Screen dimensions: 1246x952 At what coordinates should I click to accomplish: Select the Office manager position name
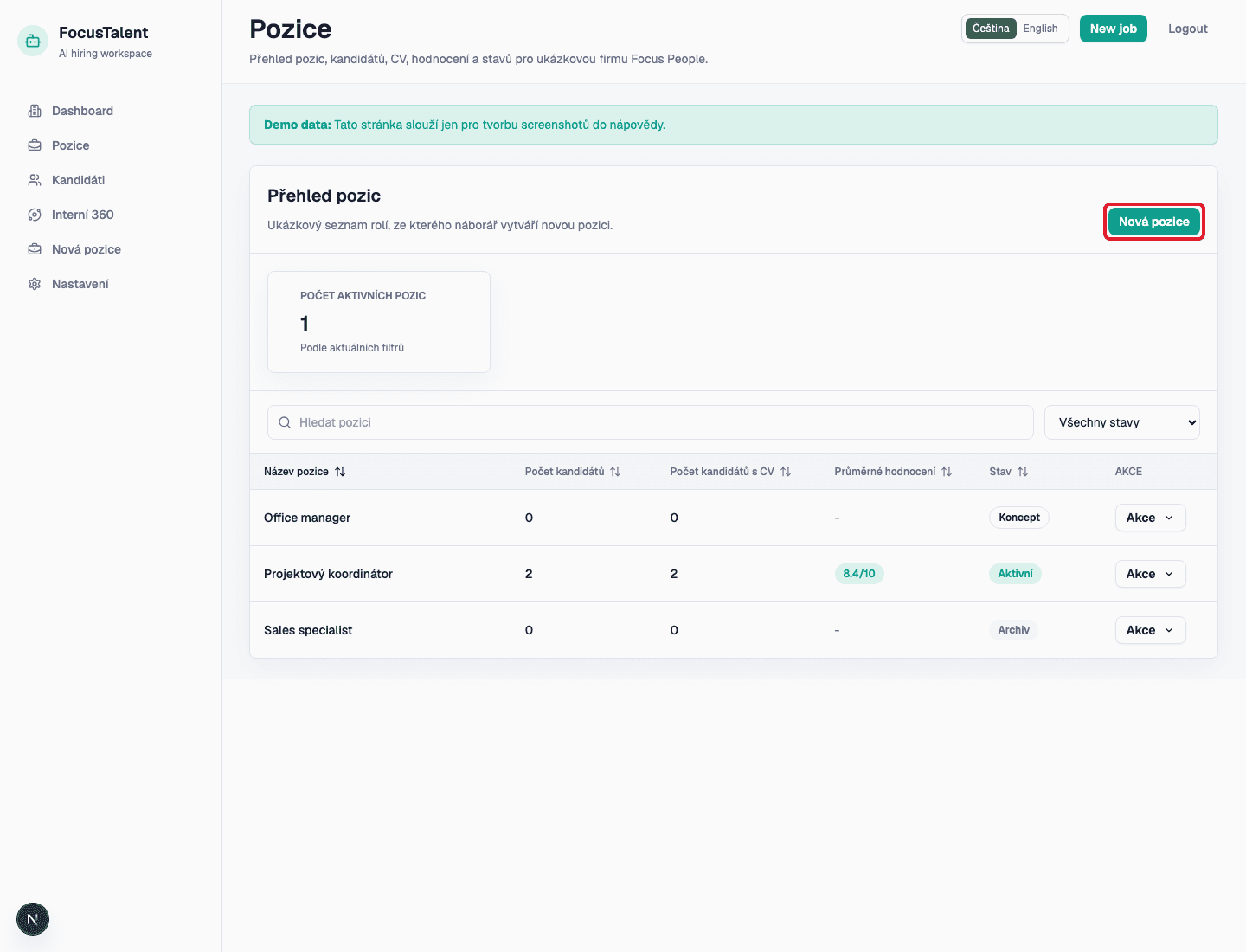click(307, 518)
